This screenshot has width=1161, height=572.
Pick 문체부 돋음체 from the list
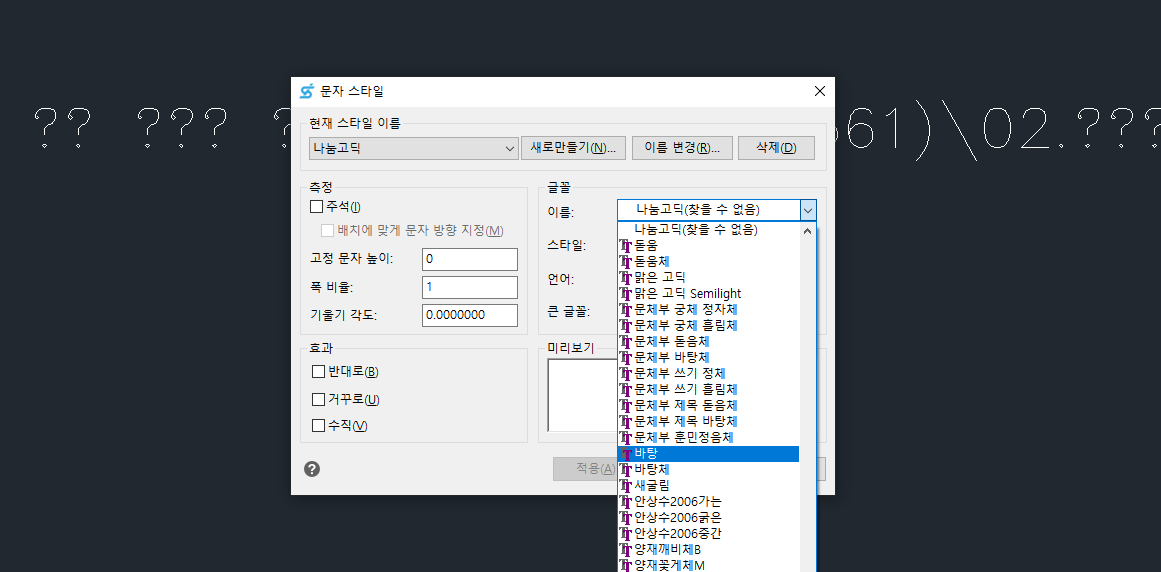coord(709,342)
